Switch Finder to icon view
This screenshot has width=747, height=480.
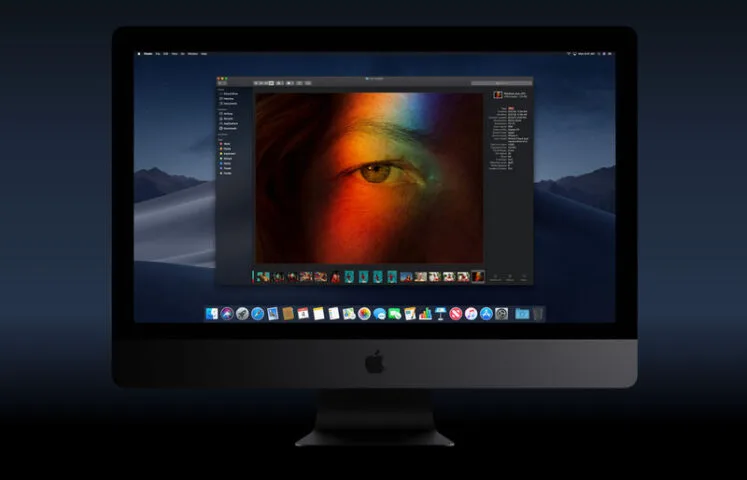coord(256,83)
